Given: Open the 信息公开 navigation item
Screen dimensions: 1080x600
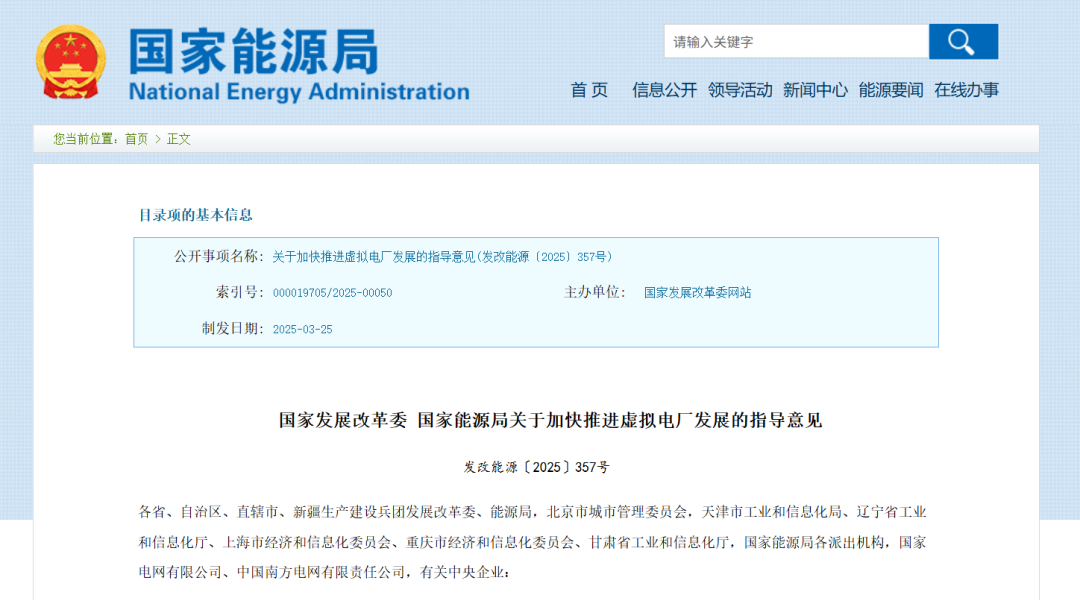Looking at the screenshot, I should [x=664, y=90].
